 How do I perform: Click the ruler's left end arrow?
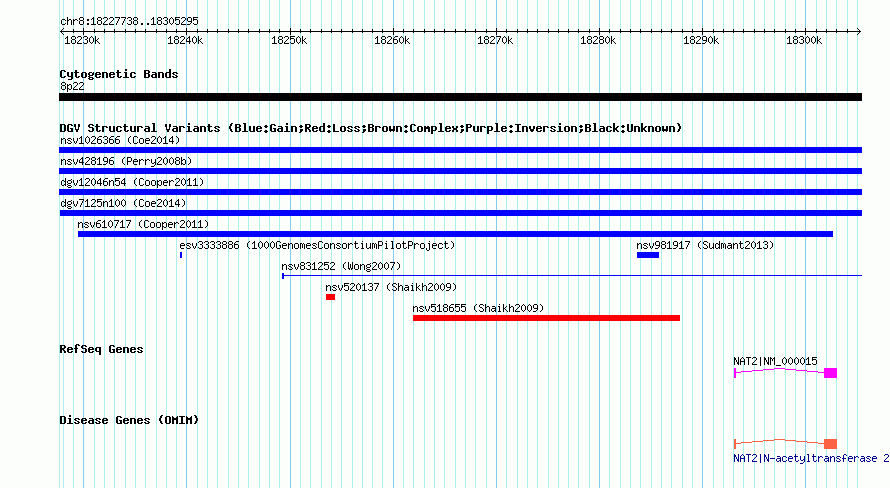click(x=62, y=31)
